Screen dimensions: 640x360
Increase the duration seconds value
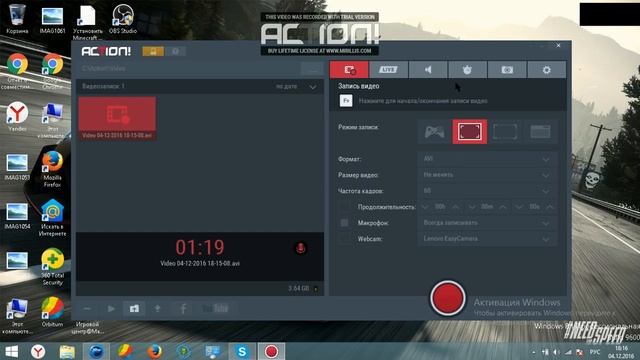pyautogui.click(x=550, y=207)
